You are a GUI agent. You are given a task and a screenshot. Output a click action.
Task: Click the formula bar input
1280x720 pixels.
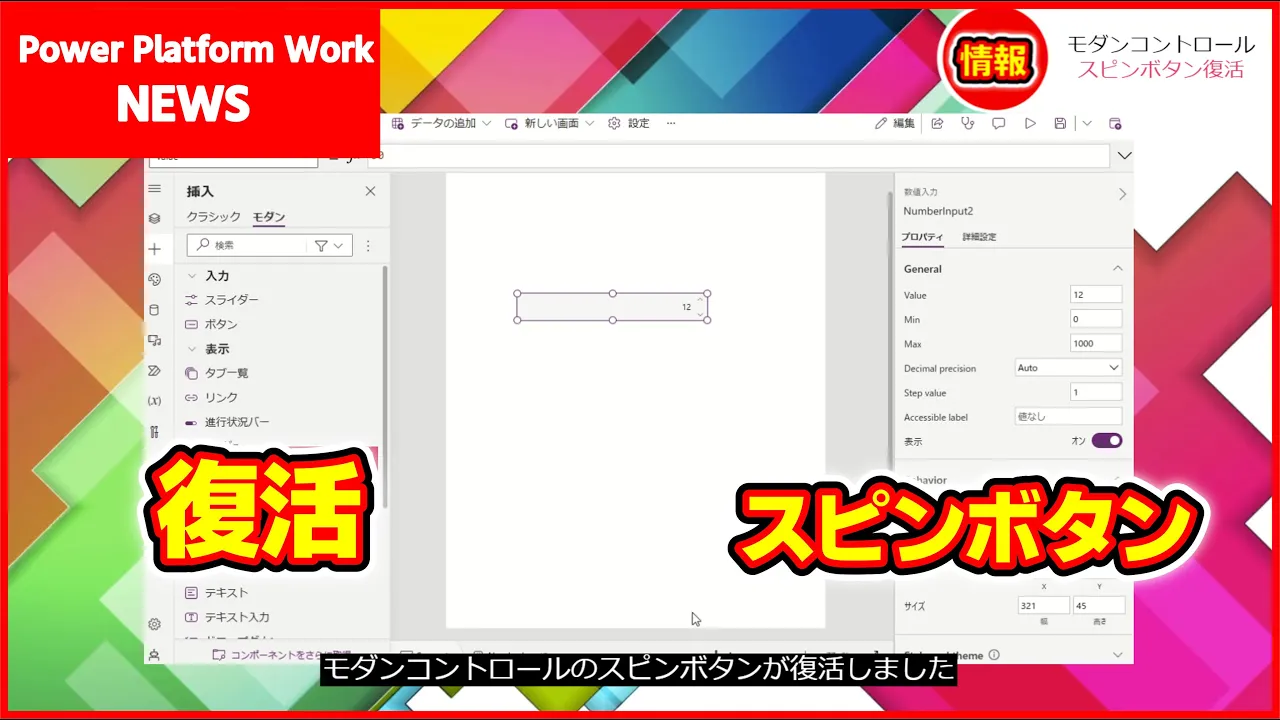pyautogui.click(x=737, y=156)
